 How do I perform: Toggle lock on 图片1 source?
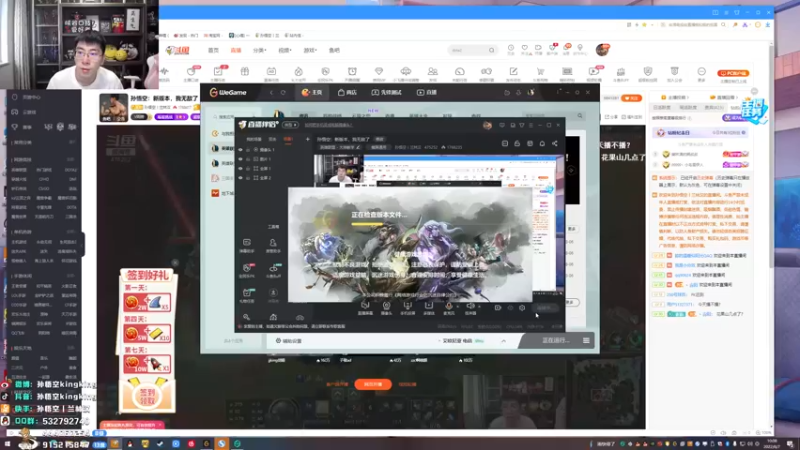tap(248, 159)
